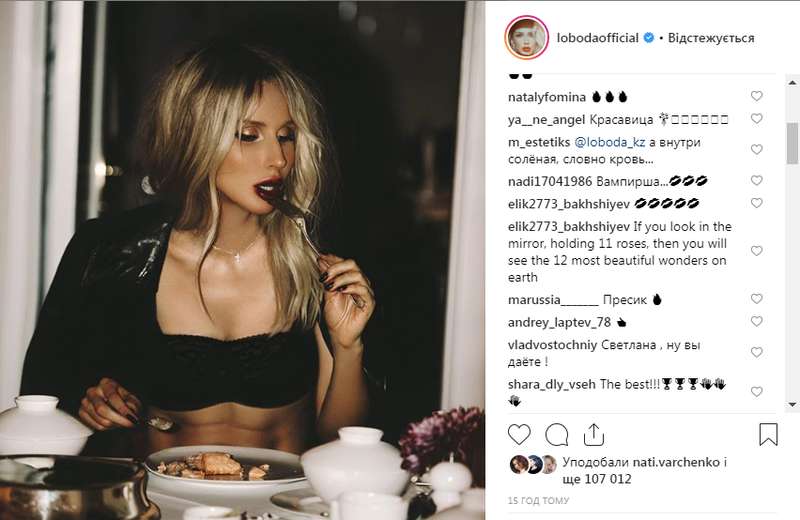This screenshot has width=800, height=520.
Task: Like the m_estetiks comment heart
Action: tap(757, 150)
